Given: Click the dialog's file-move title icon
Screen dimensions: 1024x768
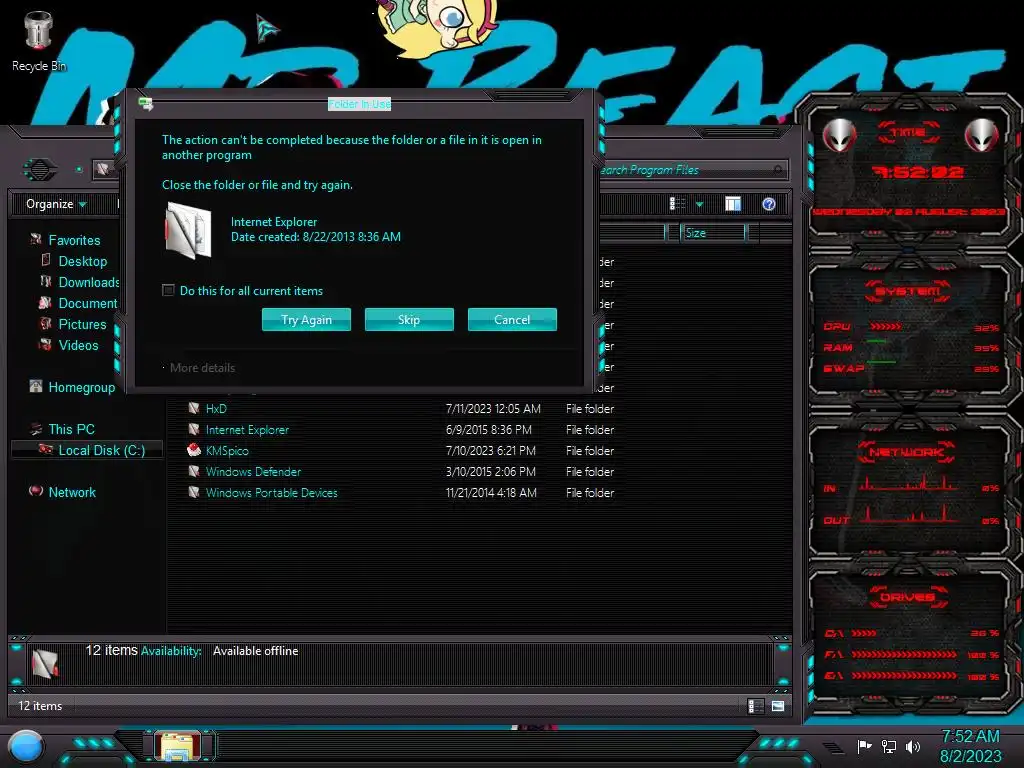Looking at the screenshot, I should [x=146, y=103].
